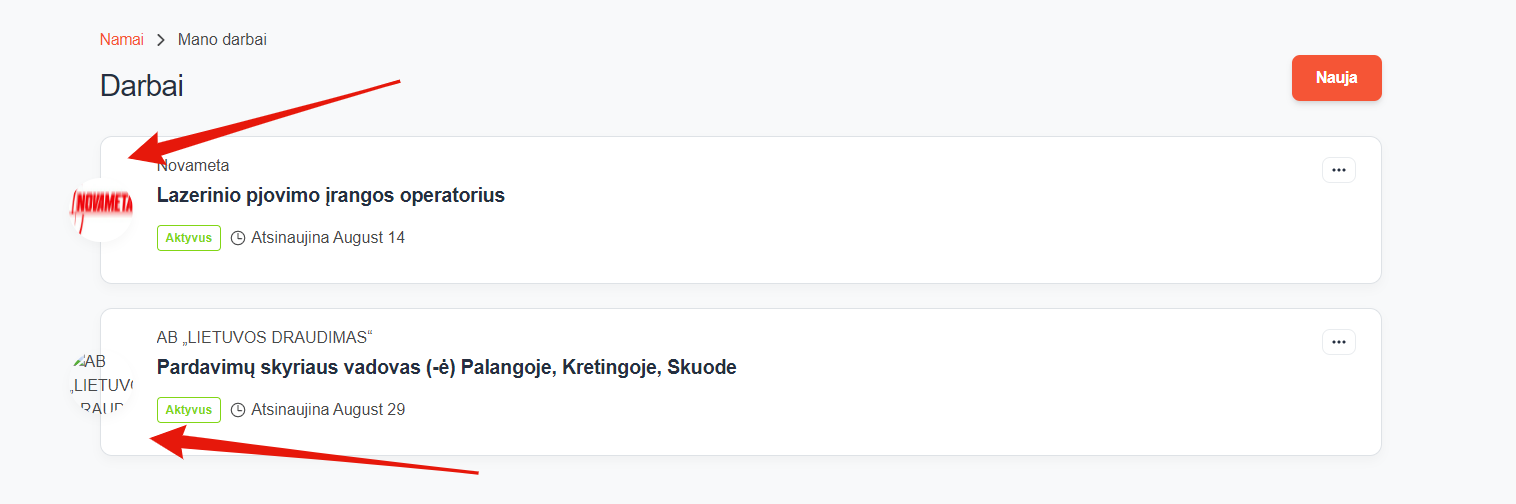Open the Lazerinio pjovimo įrangos operatorius job
1516x504 pixels.
[330, 195]
